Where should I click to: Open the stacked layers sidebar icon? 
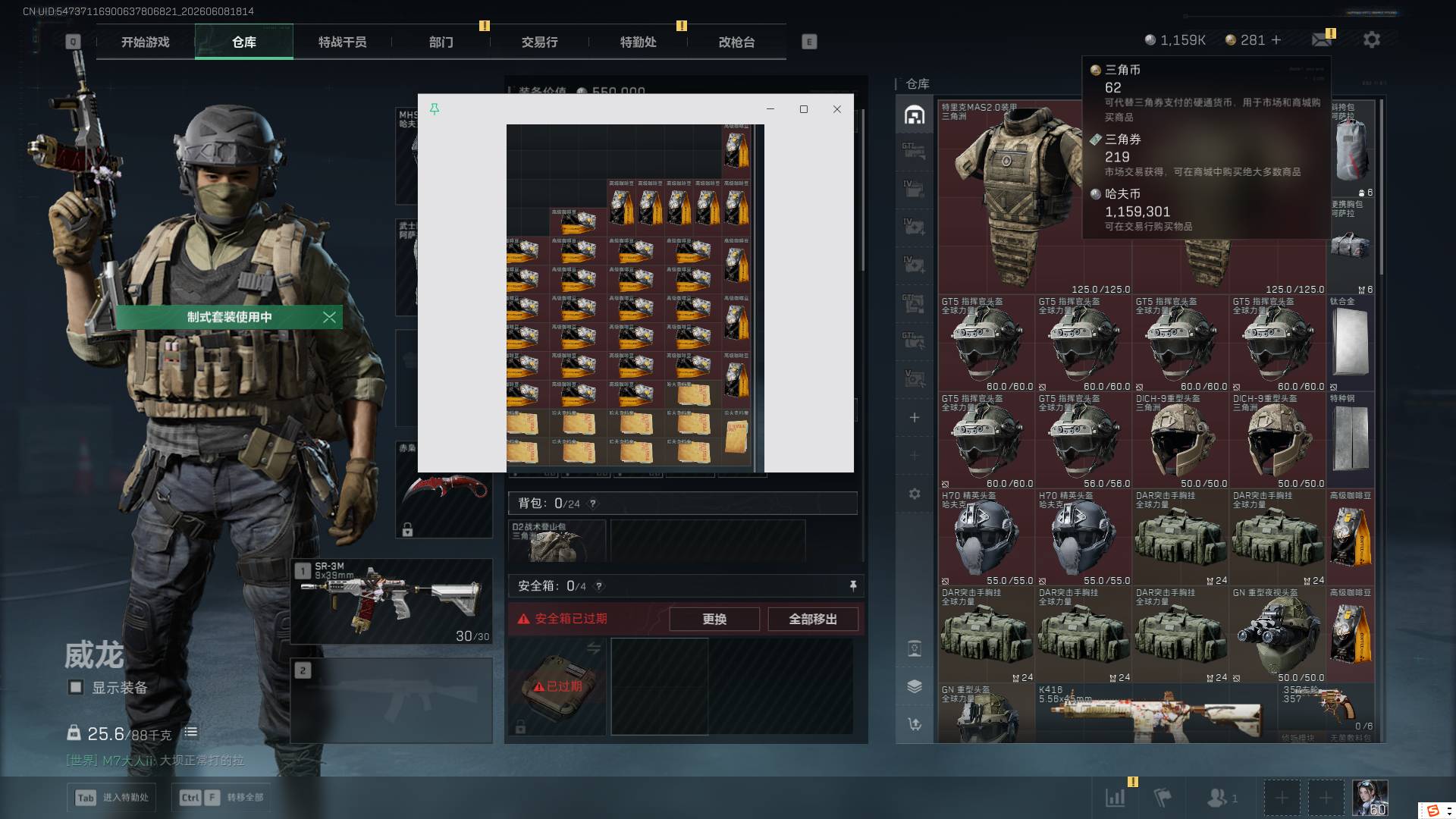[915, 686]
